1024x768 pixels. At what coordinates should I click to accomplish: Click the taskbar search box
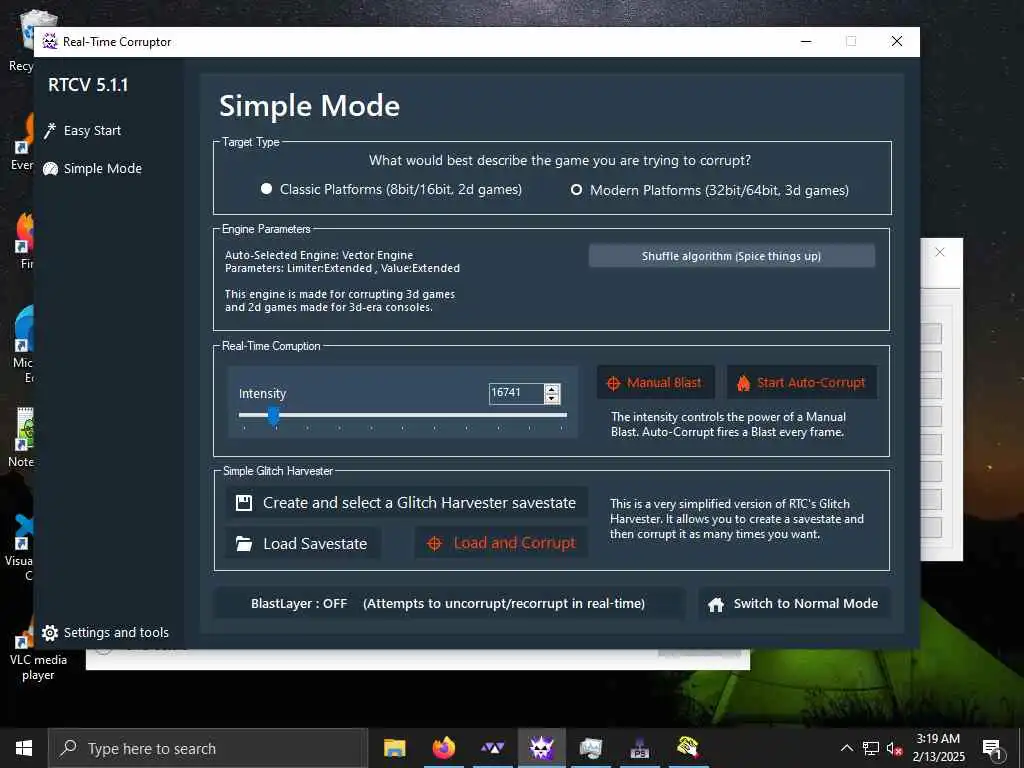[x=208, y=748]
